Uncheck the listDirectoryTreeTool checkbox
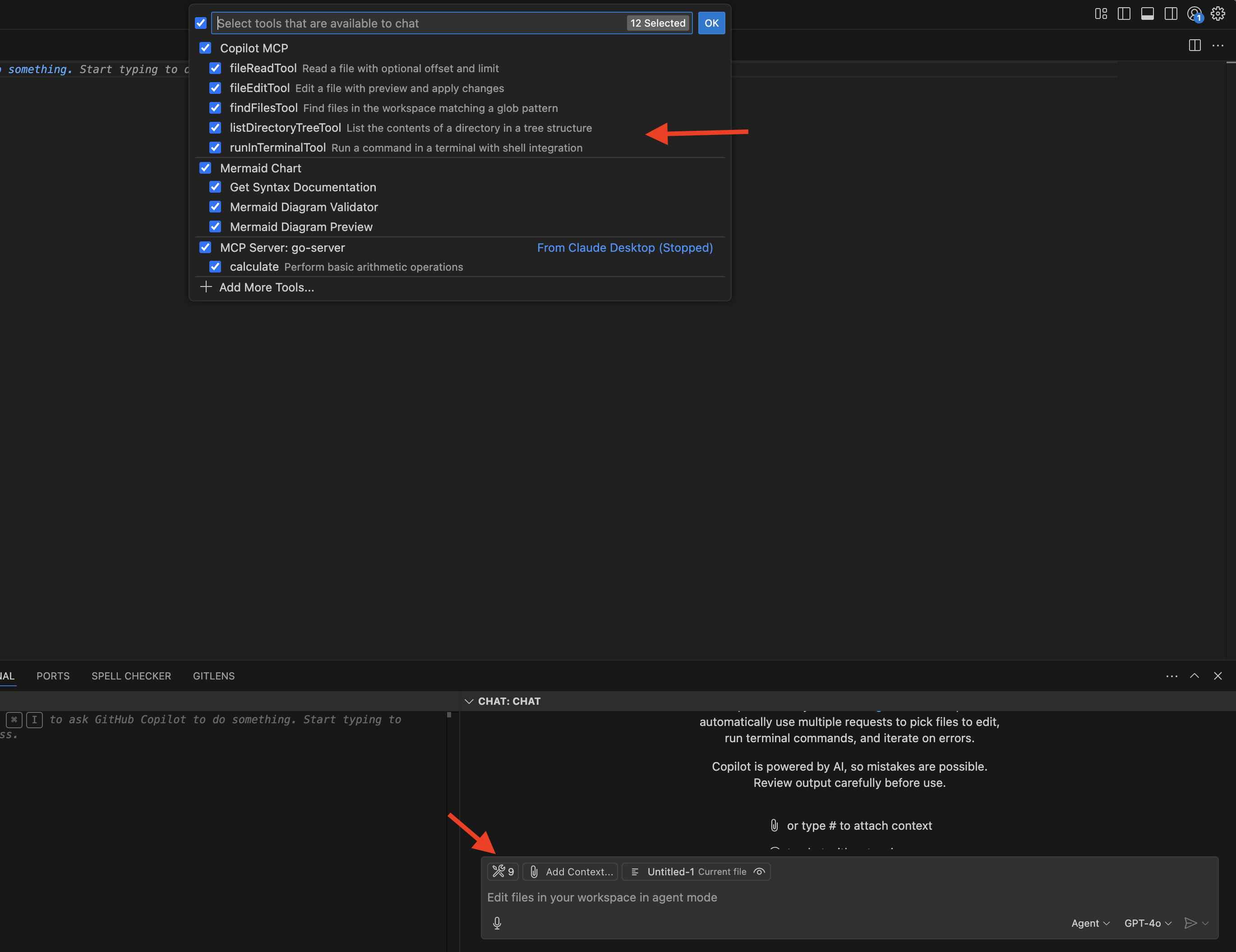1236x952 pixels. [215, 127]
